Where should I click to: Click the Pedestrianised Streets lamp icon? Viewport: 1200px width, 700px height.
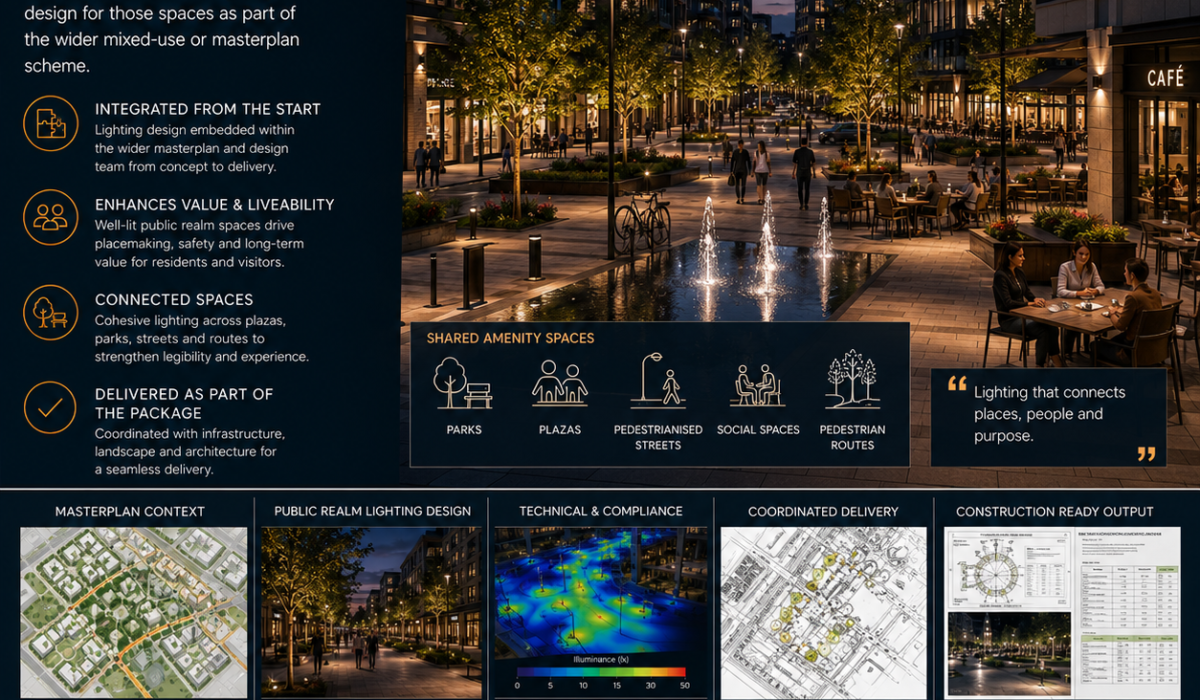658,380
